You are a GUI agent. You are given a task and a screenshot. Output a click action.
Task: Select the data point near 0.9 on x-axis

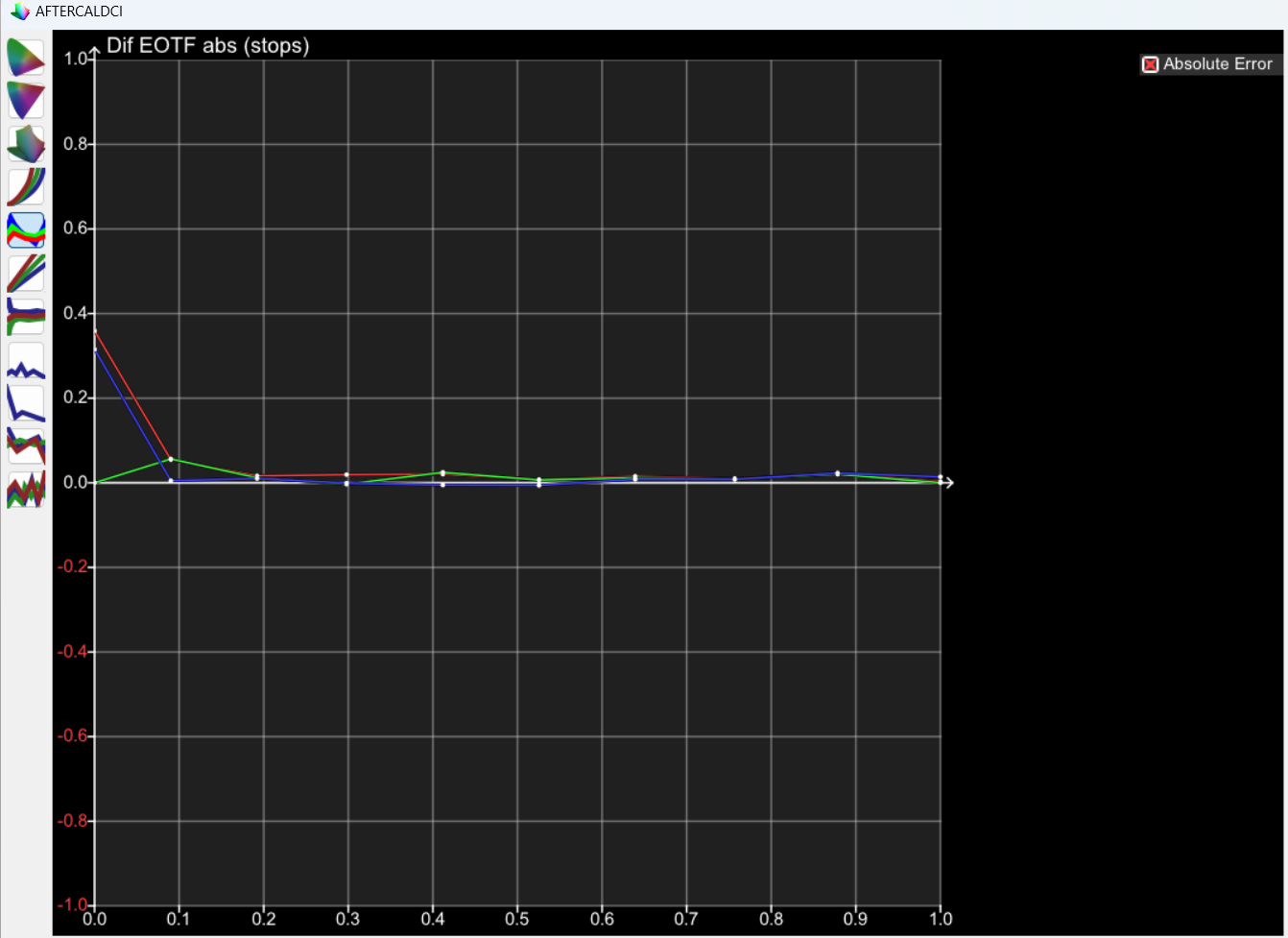coord(838,473)
